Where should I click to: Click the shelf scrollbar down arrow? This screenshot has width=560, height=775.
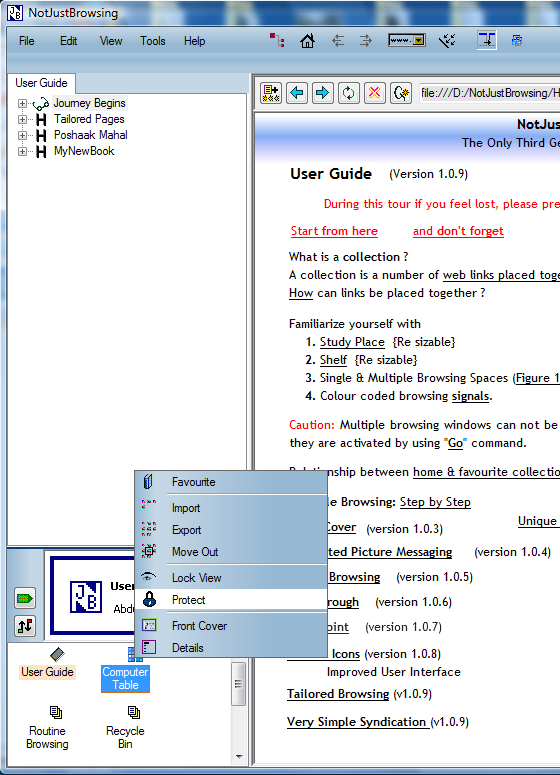[x=239, y=757]
